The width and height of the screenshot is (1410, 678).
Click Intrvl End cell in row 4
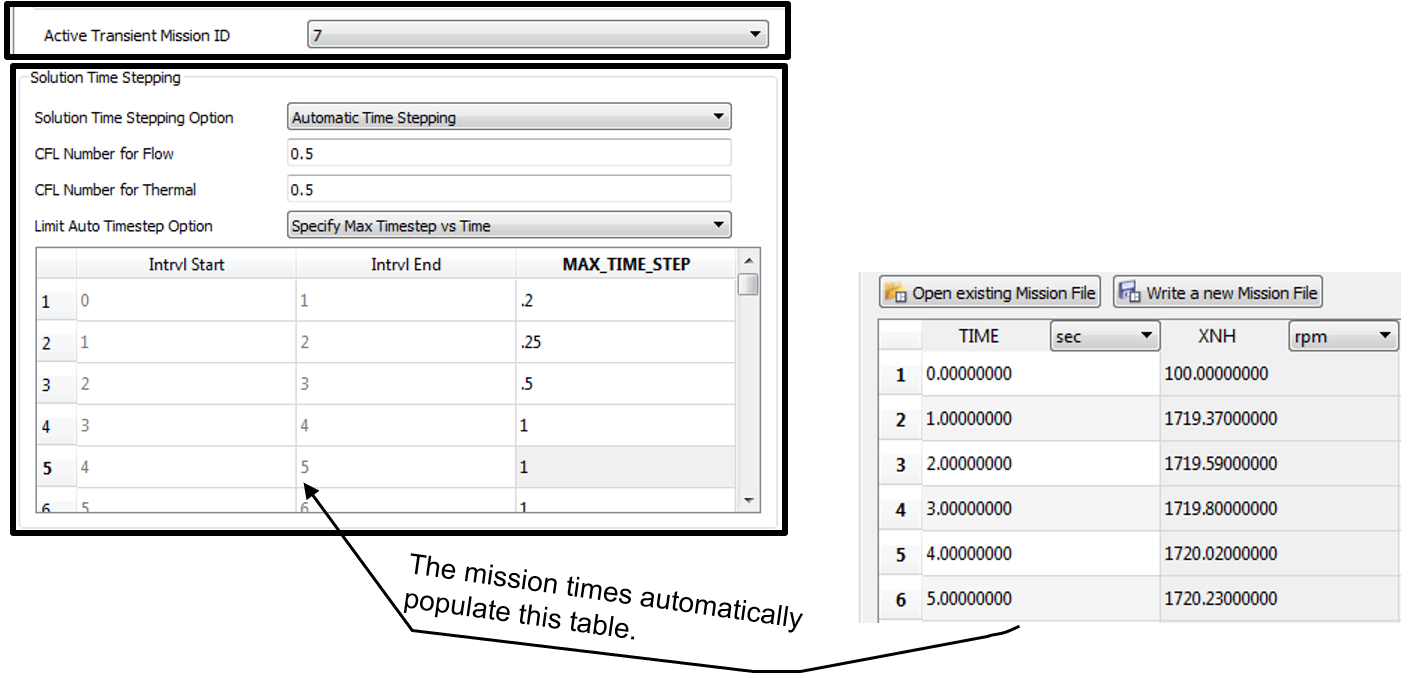(406, 426)
